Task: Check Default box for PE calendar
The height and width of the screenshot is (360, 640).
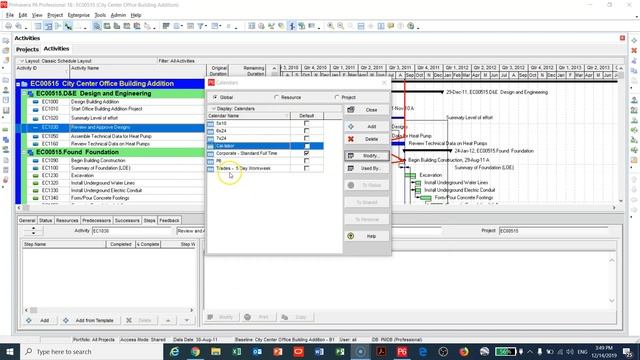Action: 307,161
